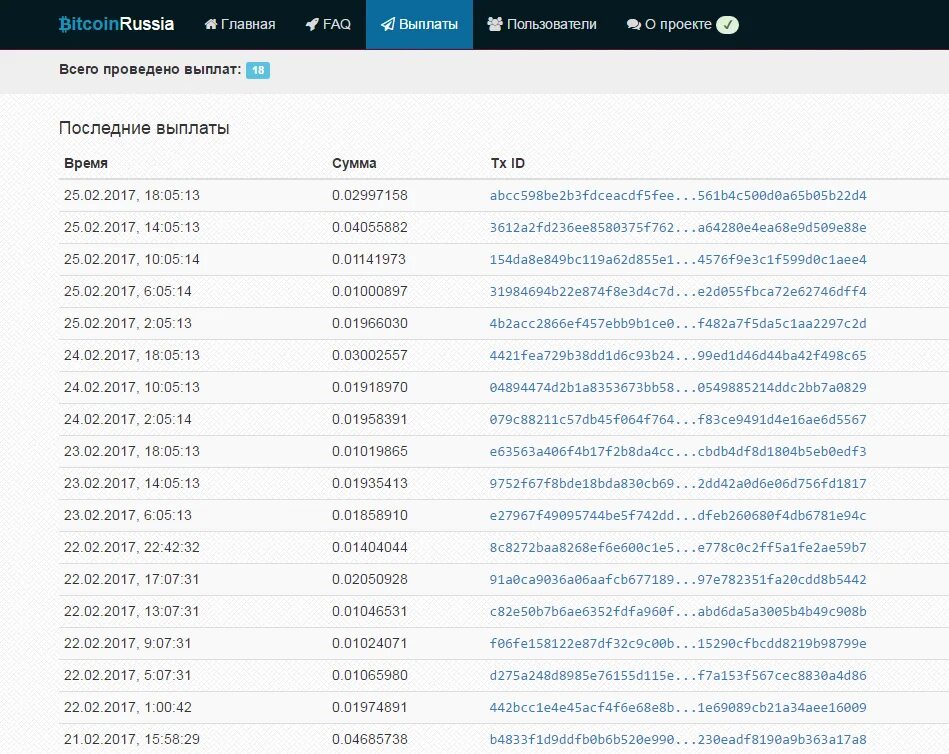Click the Сумма column header

pyautogui.click(x=354, y=163)
